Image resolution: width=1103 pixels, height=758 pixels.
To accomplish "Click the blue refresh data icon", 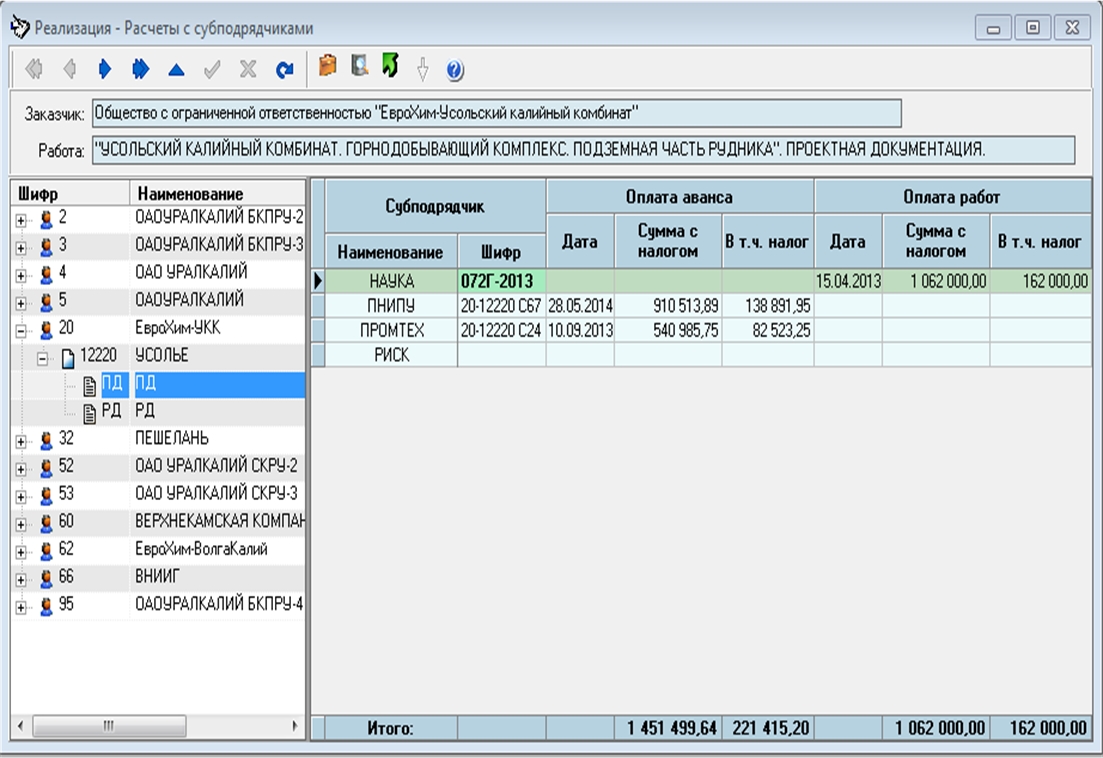I will pyautogui.click(x=284, y=70).
